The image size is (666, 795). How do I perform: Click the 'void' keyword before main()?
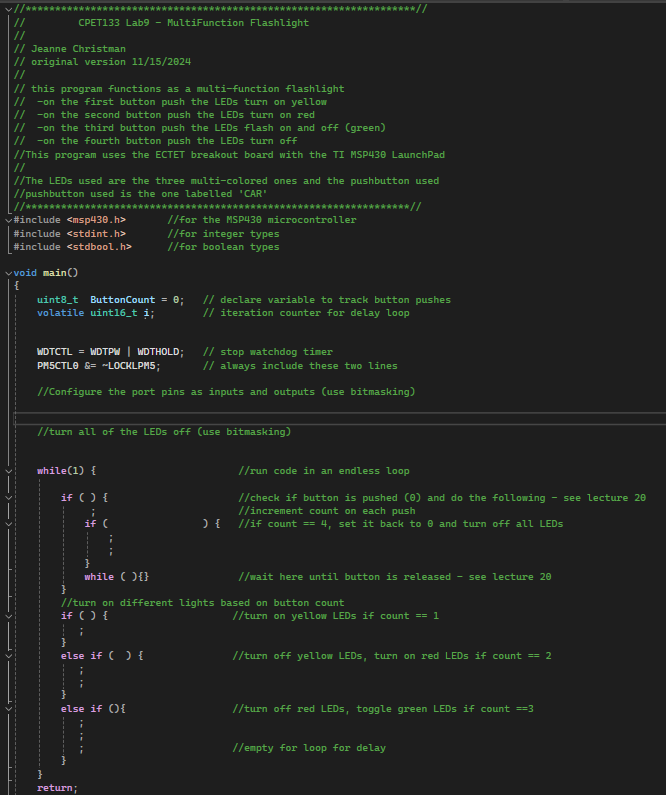[x=25, y=273]
